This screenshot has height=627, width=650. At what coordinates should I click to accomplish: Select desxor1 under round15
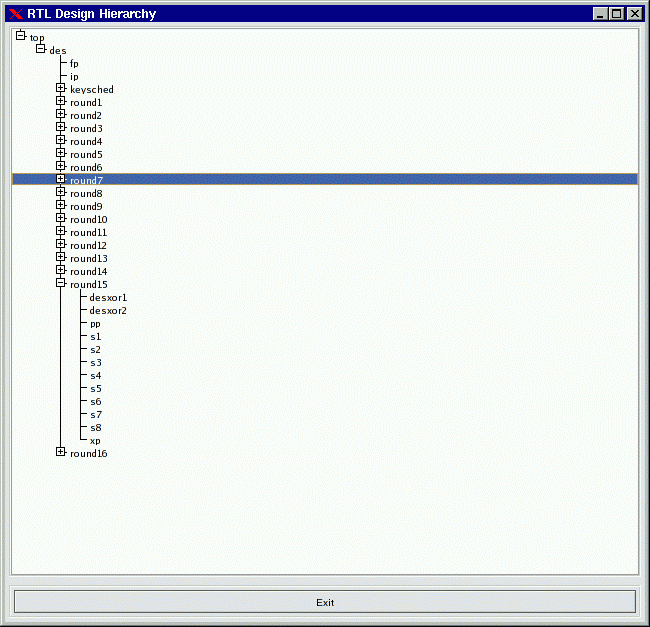[x=108, y=298]
